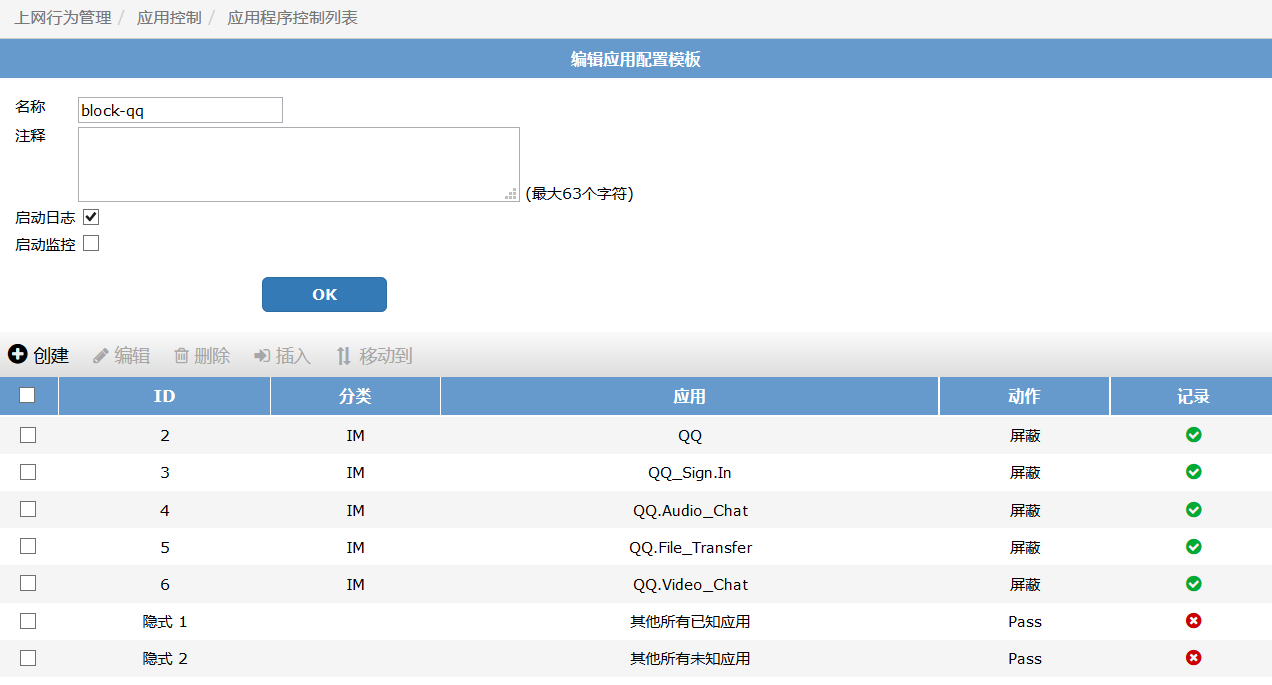Check the 隐式 1 row checkbox
Viewport: 1272px width, 685px height.
tap(28, 621)
